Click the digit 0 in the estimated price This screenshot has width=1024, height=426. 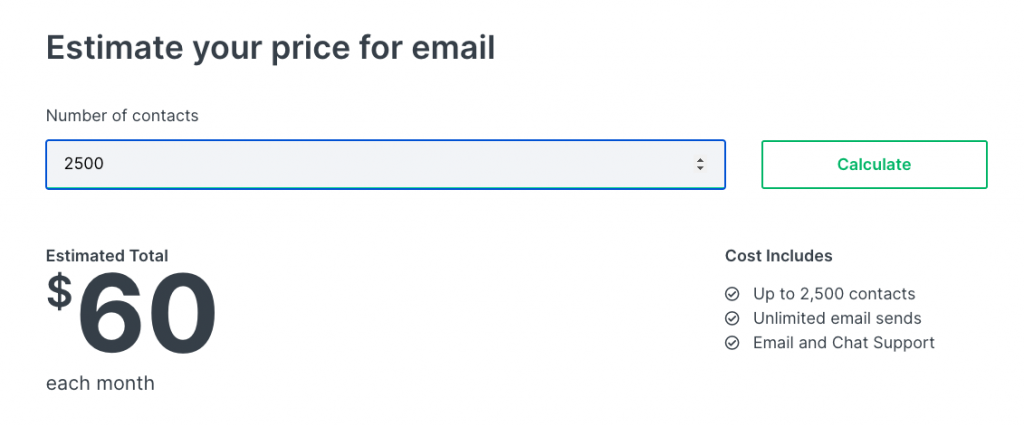coord(183,313)
